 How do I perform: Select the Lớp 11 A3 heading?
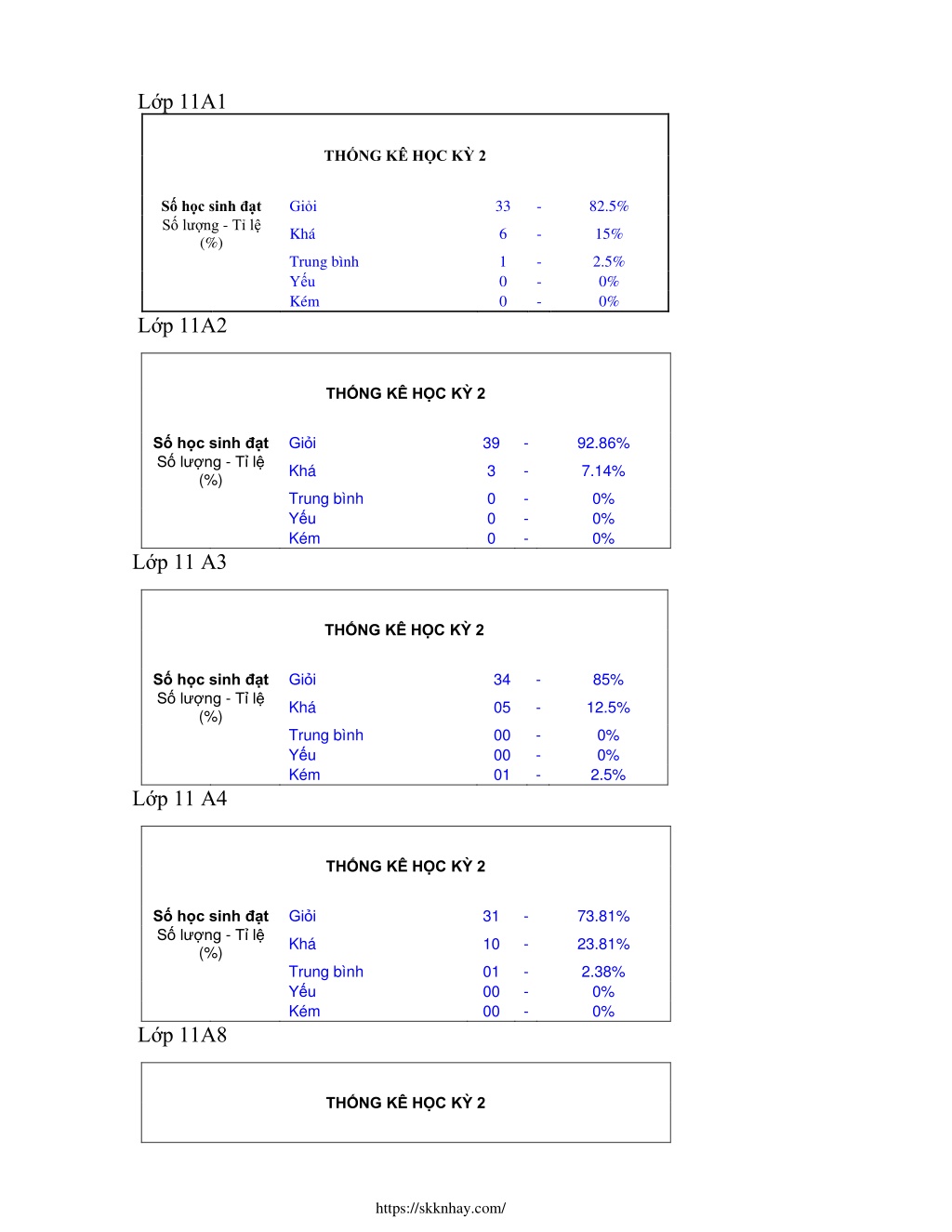pyautogui.click(x=179, y=562)
